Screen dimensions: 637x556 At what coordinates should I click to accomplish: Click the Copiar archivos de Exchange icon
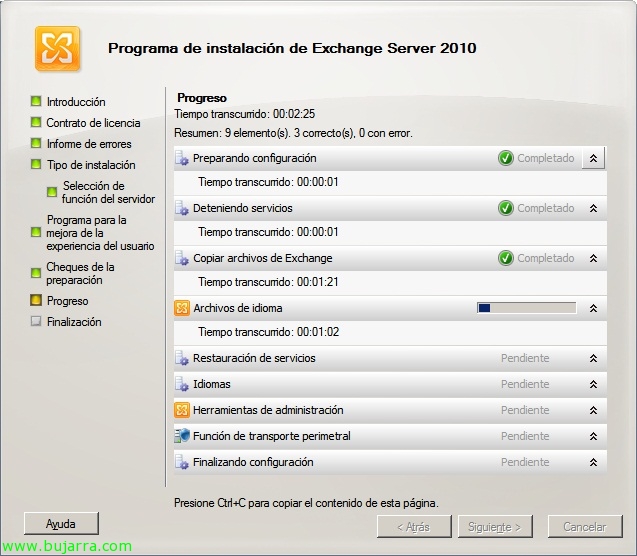182,258
